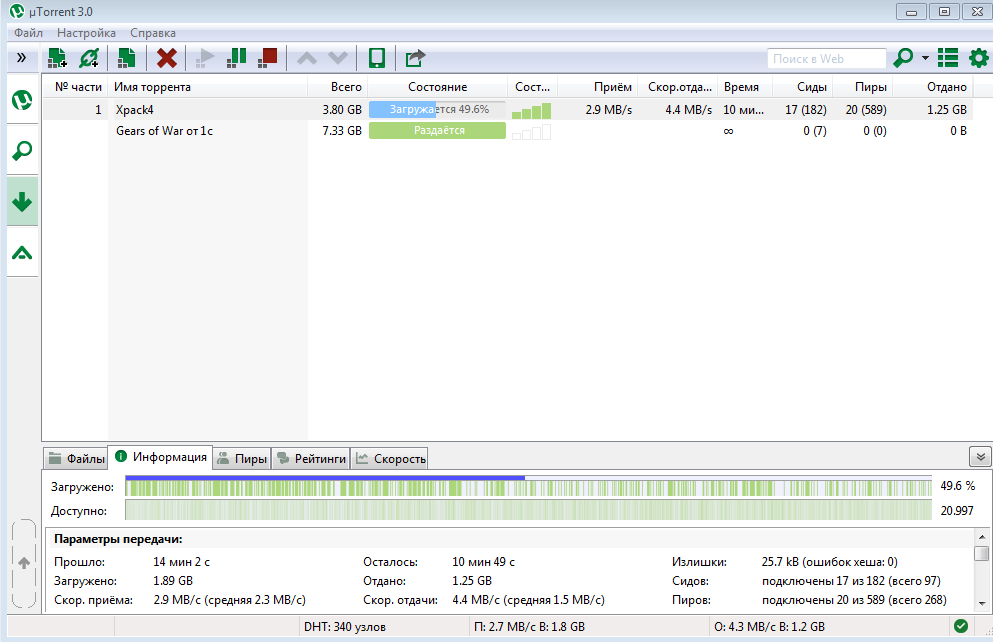The image size is (993, 642).
Task: Sort by Пиры column header
Action: click(x=863, y=87)
